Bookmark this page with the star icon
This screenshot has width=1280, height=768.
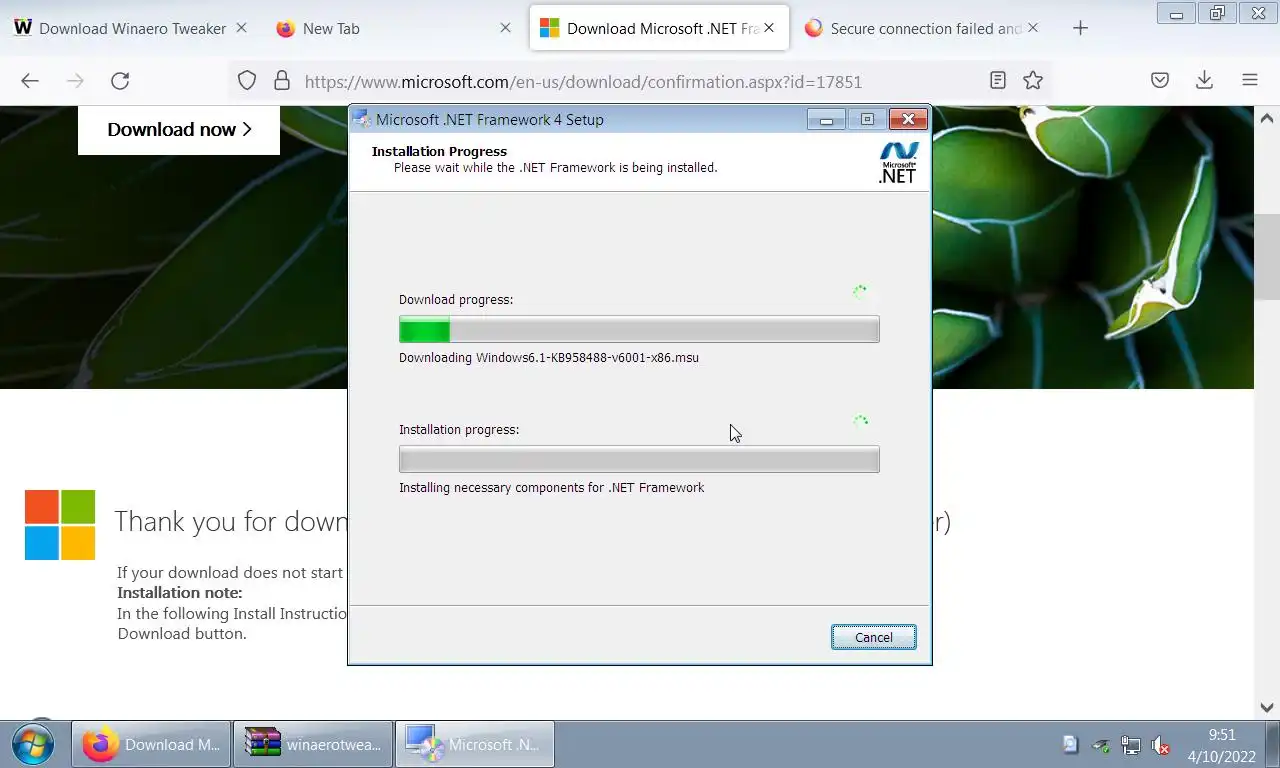coord(1033,80)
